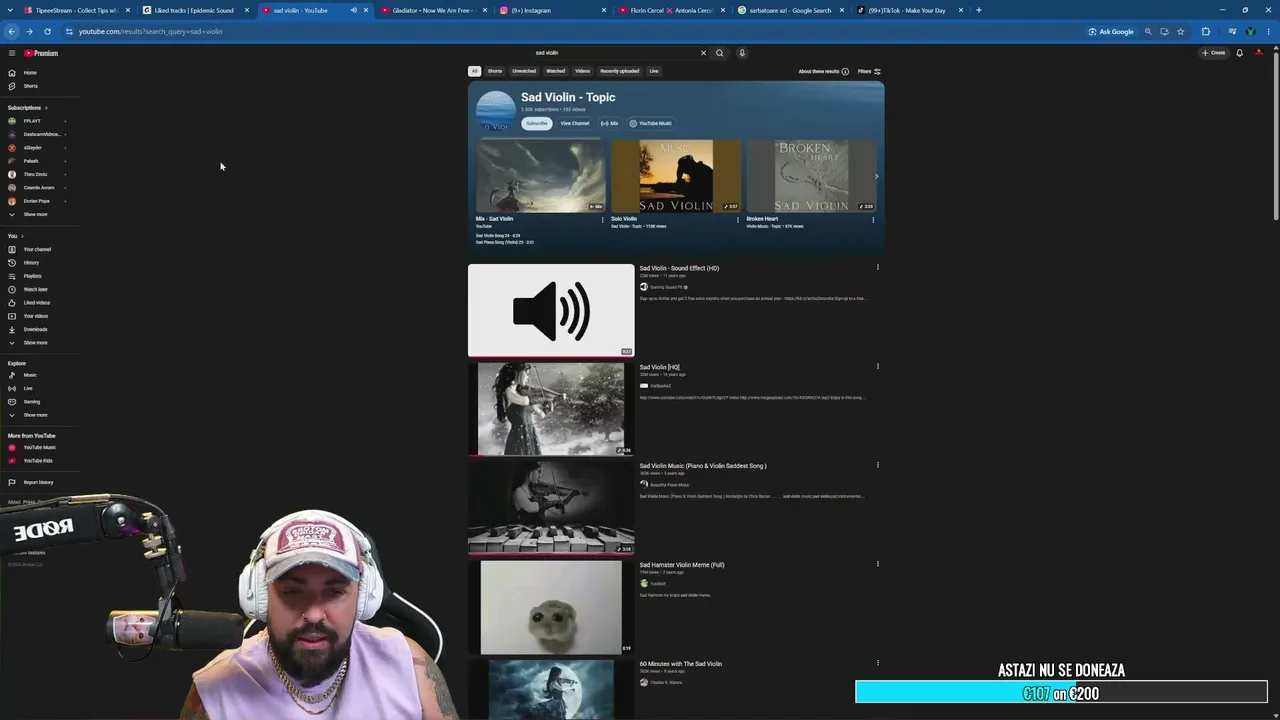The height and width of the screenshot is (720, 1280).
Task: Open Your videos in the sidebar
Action: tap(35, 316)
